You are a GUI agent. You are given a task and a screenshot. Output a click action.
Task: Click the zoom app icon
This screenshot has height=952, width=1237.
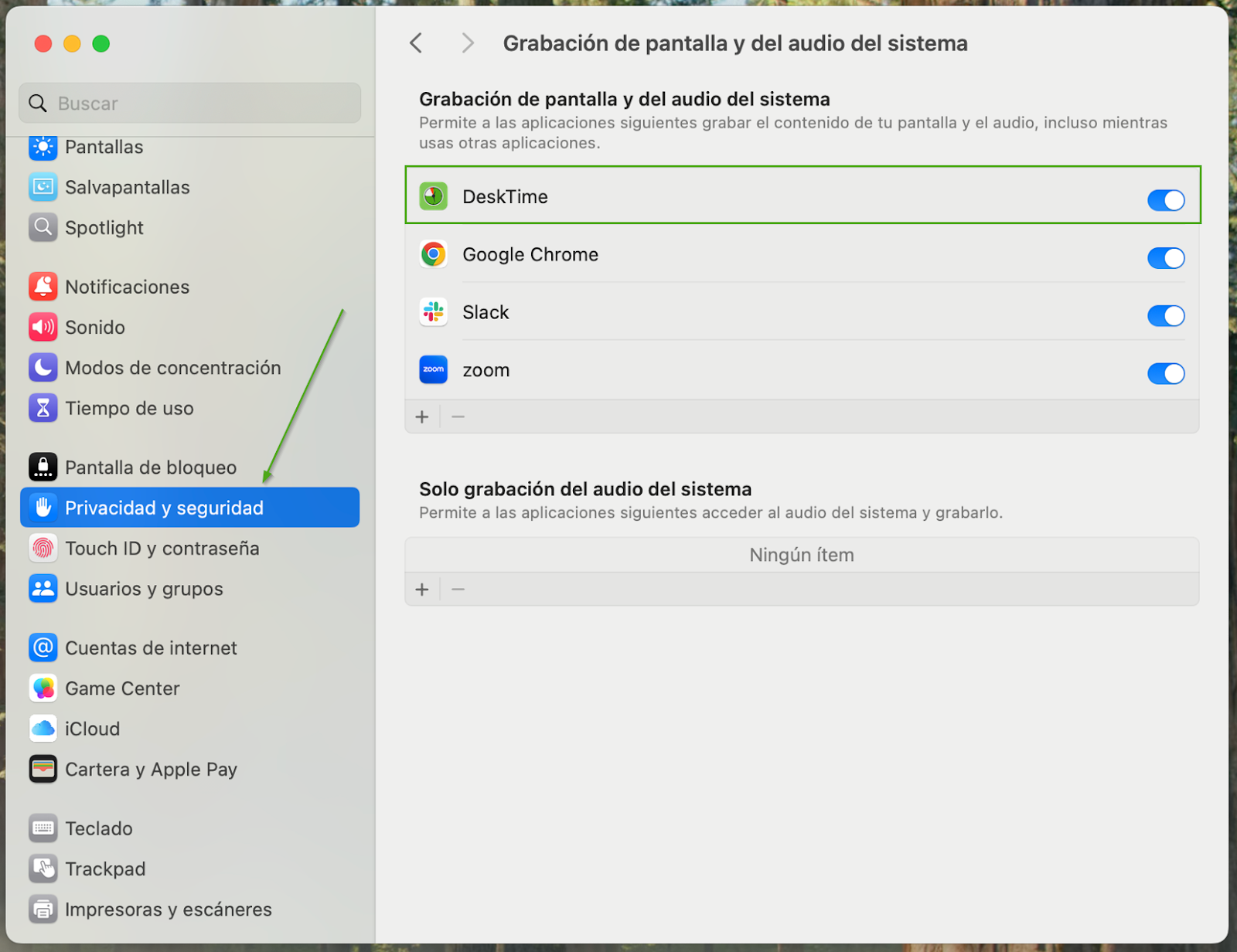[433, 370]
